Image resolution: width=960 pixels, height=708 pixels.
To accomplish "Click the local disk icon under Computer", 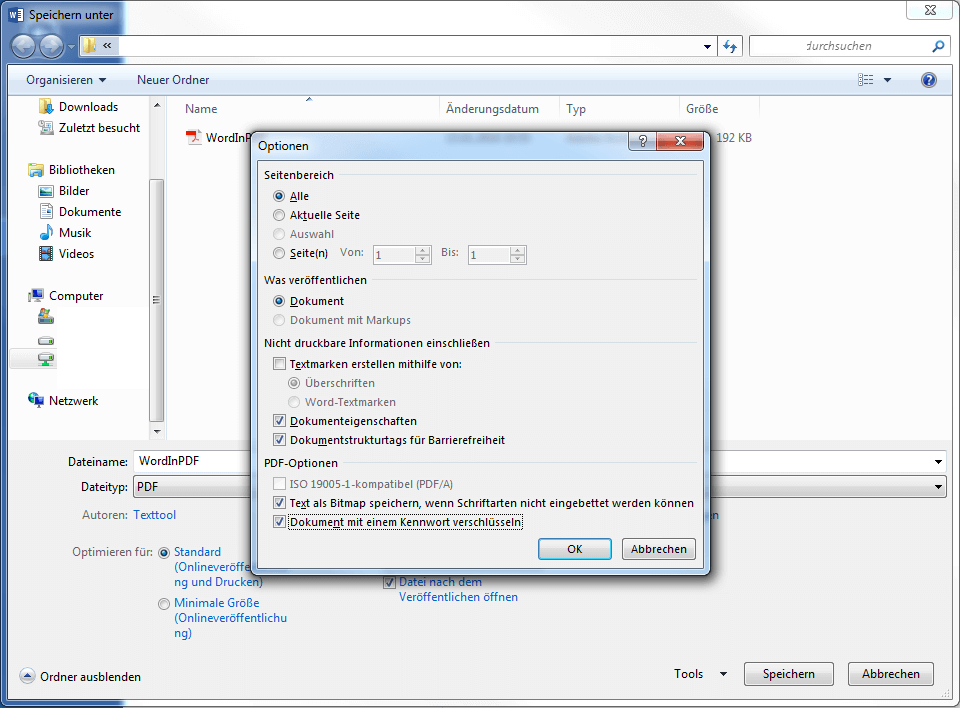I will pos(46,340).
